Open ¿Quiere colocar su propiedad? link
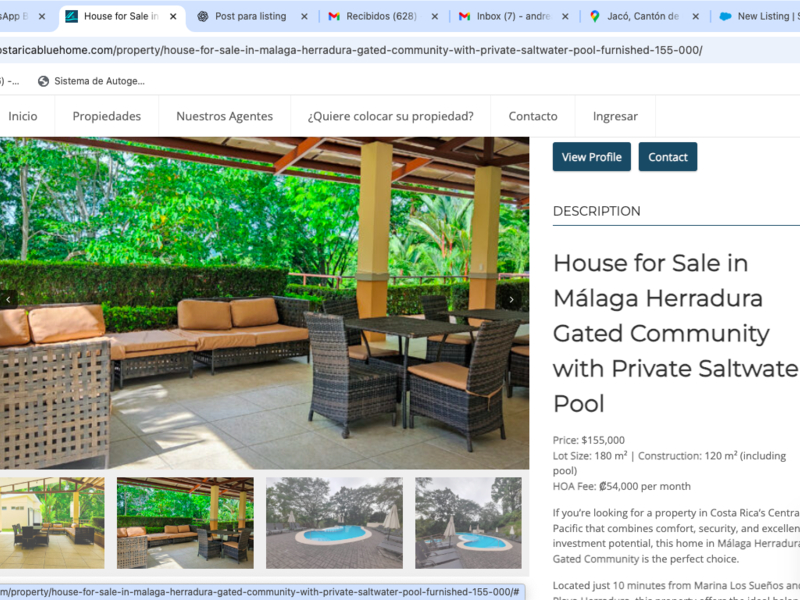The image size is (800, 600). click(x=390, y=116)
